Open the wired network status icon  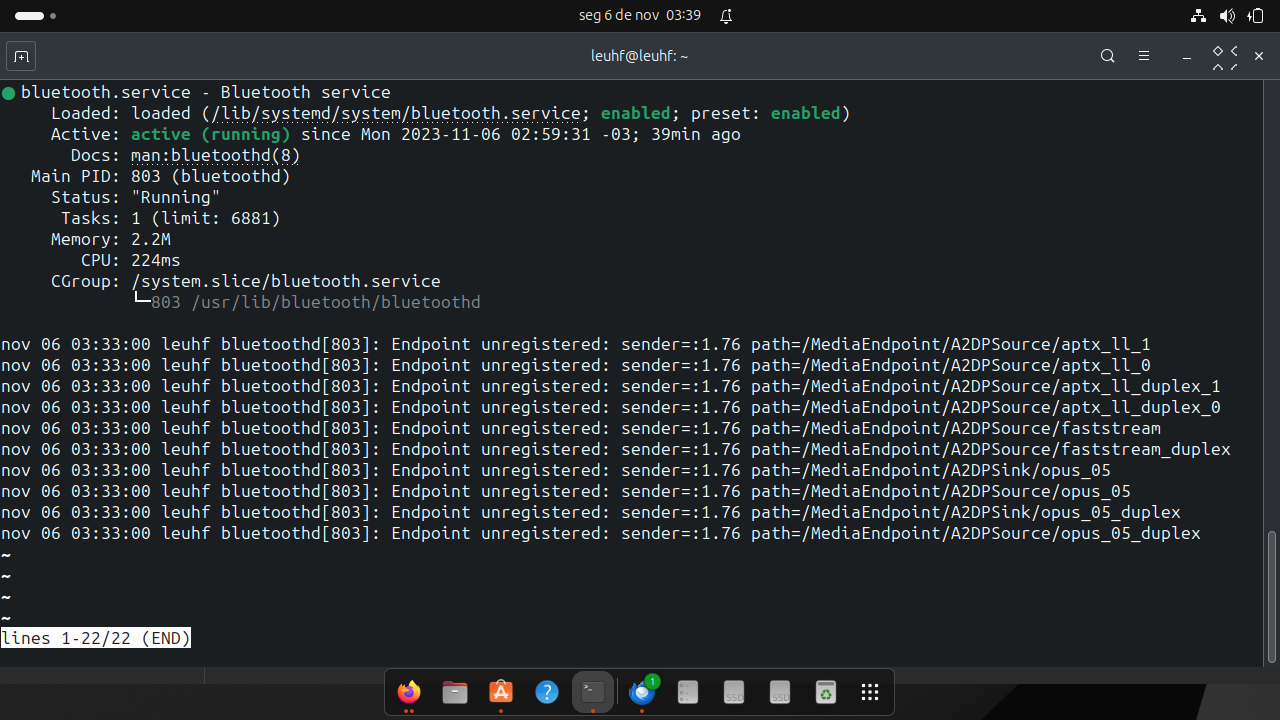pyautogui.click(x=1198, y=16)
